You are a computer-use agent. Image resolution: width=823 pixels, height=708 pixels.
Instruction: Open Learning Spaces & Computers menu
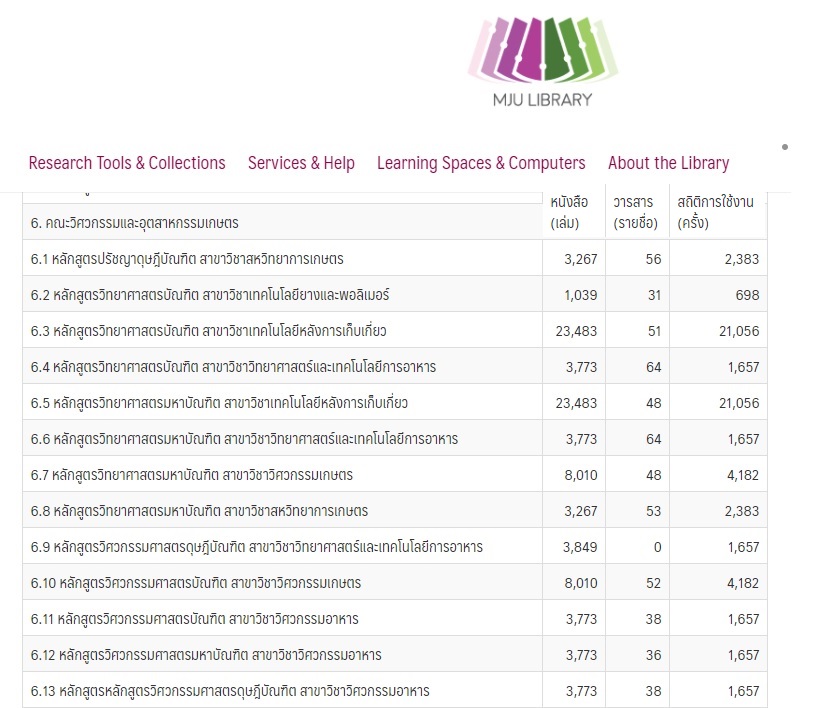(x=481, y=163)
